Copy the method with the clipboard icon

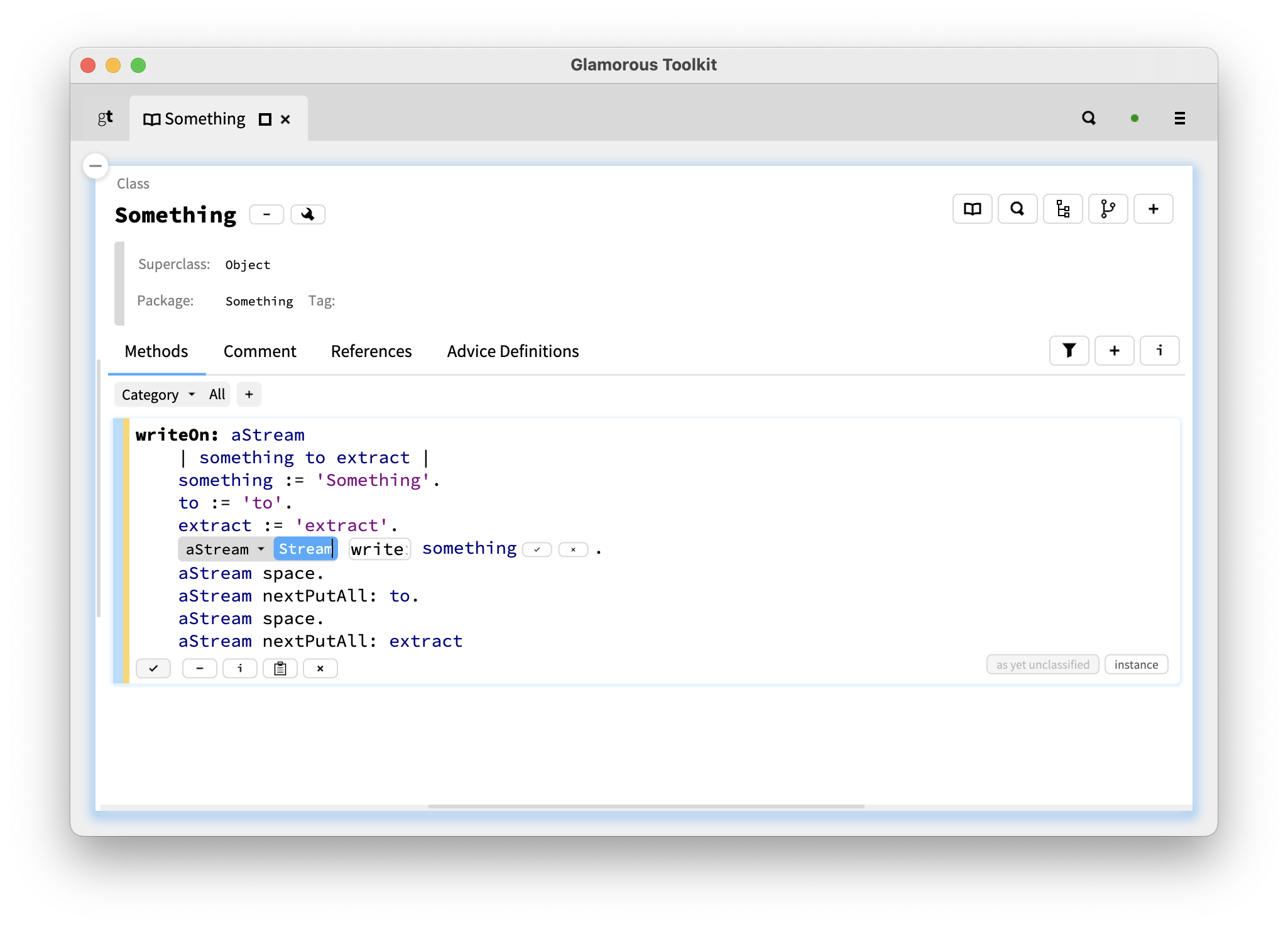[x=280, y=668]
